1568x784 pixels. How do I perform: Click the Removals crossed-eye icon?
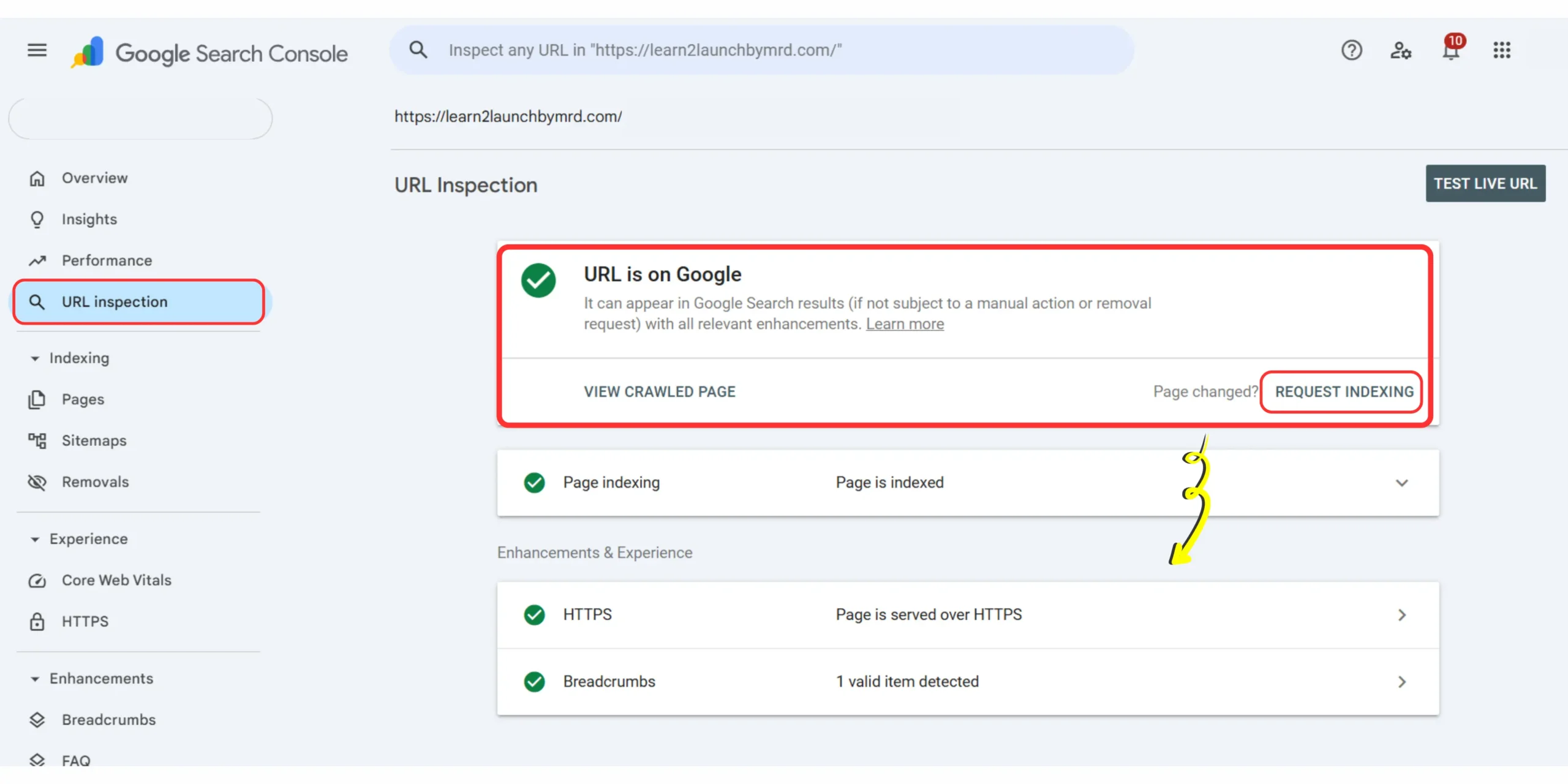point(37,482)
